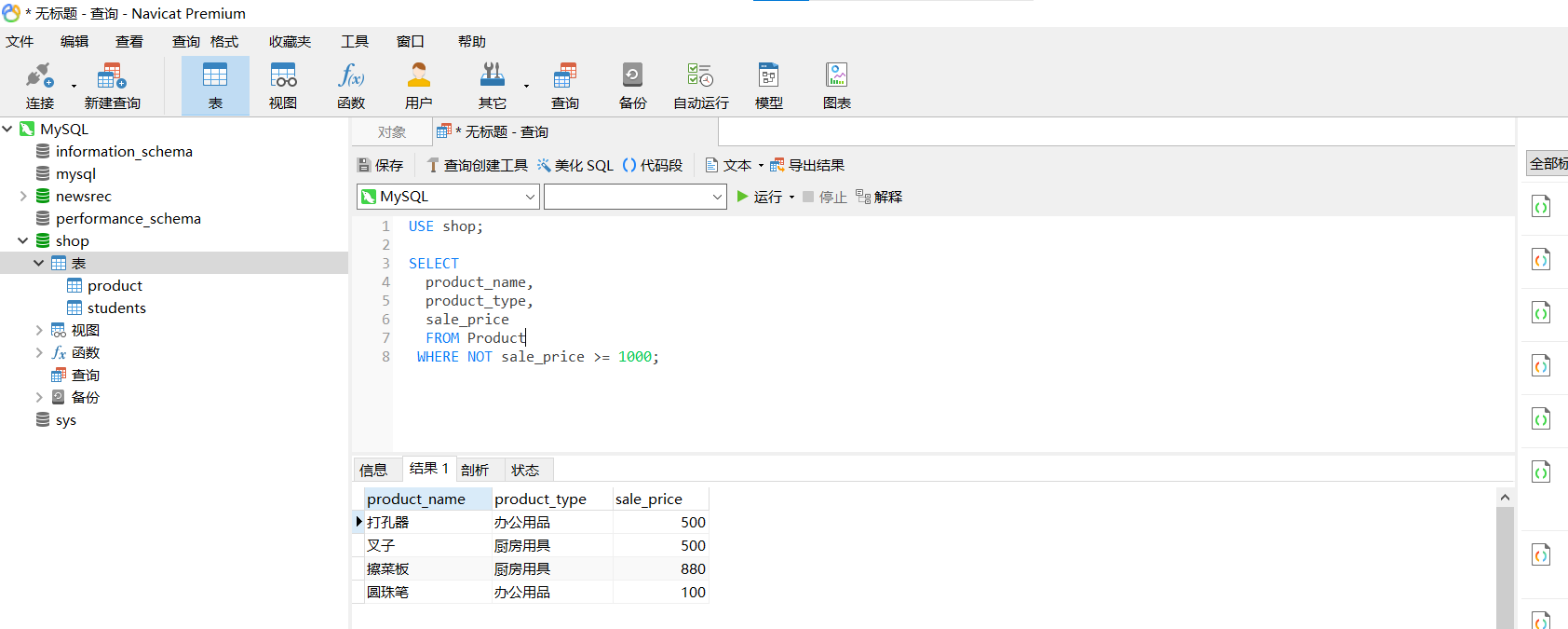Select the 880 sale_price cell
1568x629 pixels.
(x=660, y=568)
